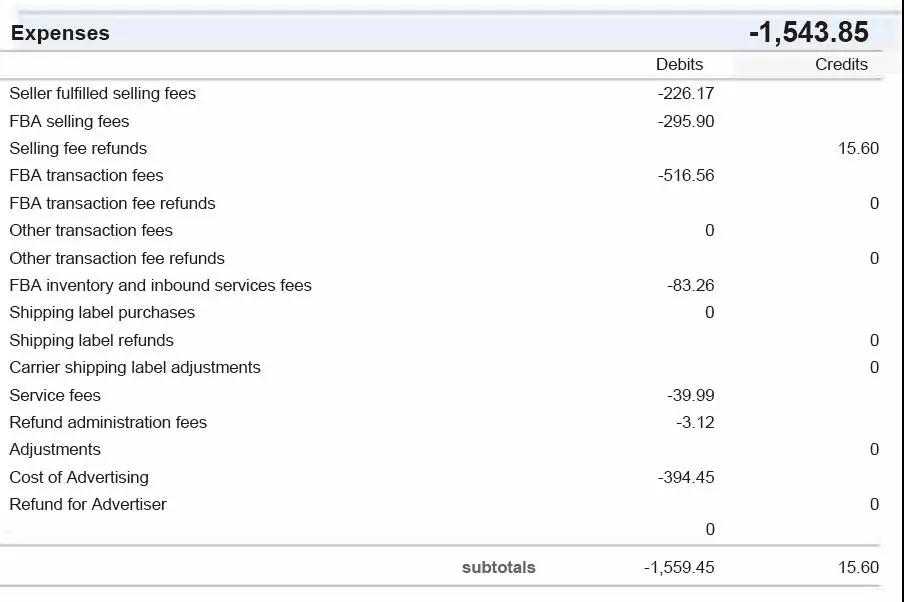
Task: Click the Credits column header
Action: click(841, 64)
